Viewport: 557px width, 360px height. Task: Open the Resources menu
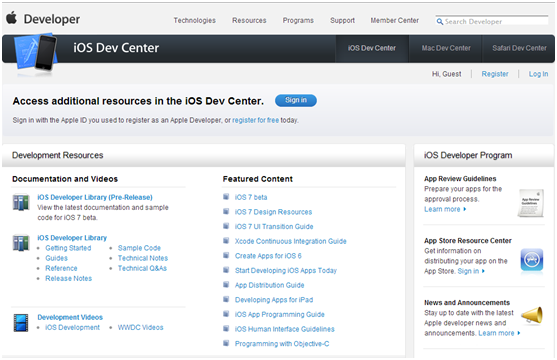click(x=249, y=21)
